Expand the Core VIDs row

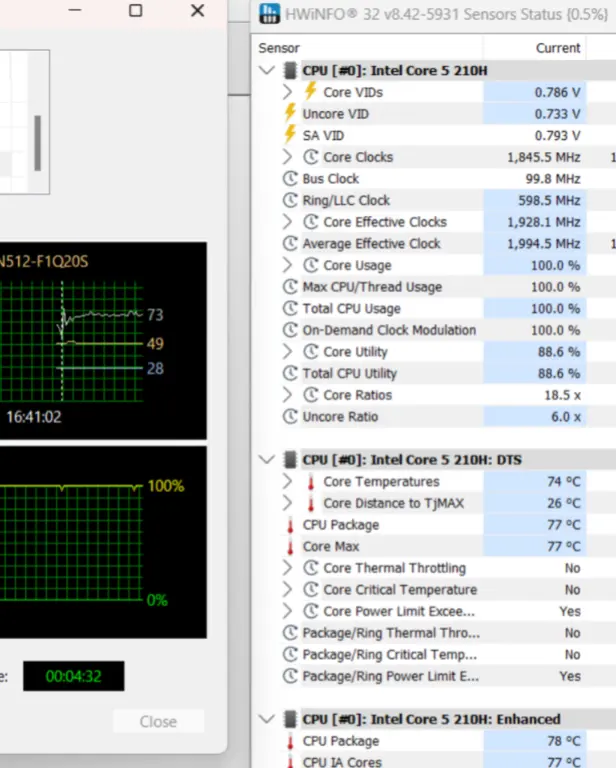[x=287, y=92]
